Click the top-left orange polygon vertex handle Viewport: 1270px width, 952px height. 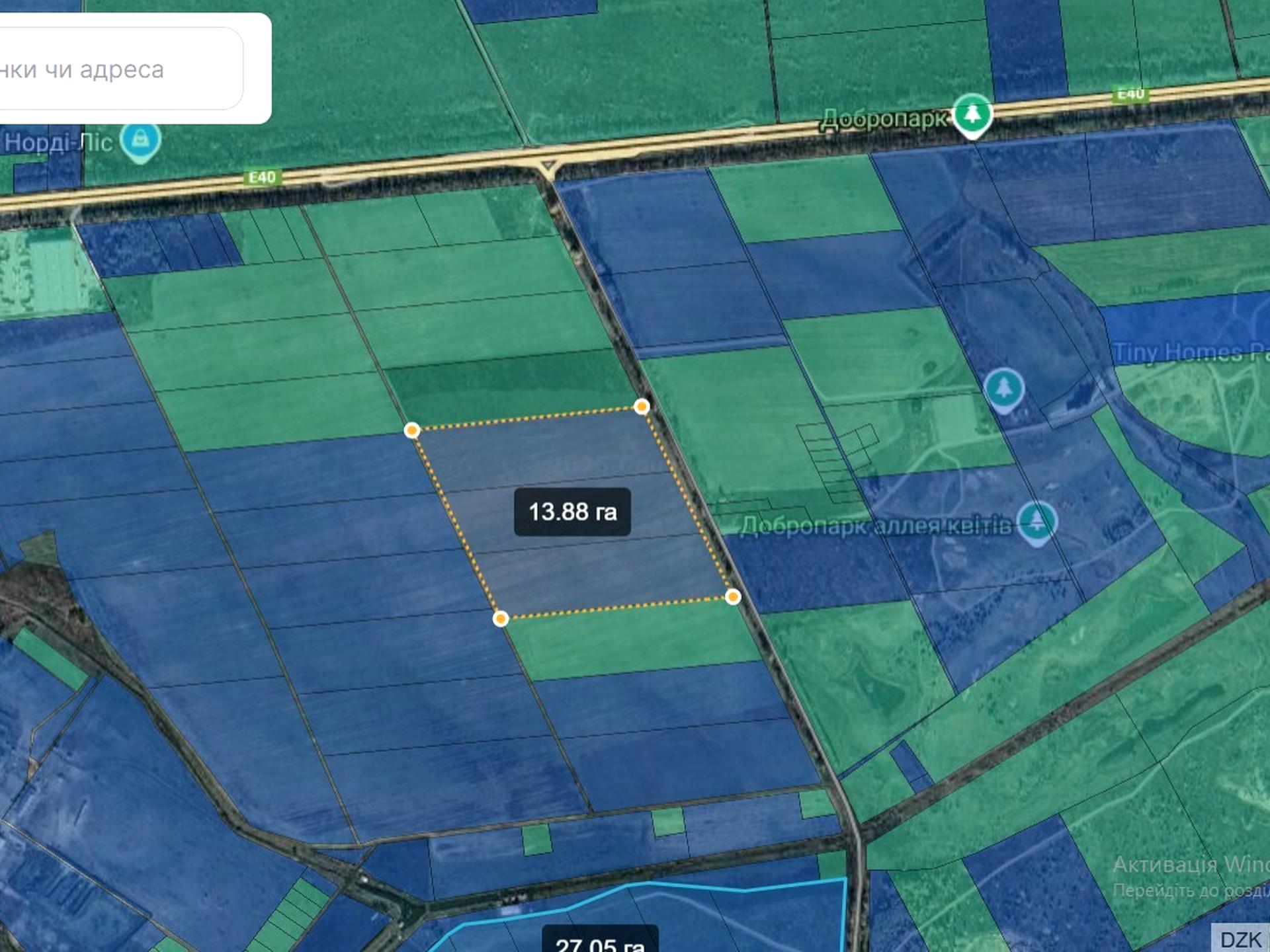[x=412, y=431]
